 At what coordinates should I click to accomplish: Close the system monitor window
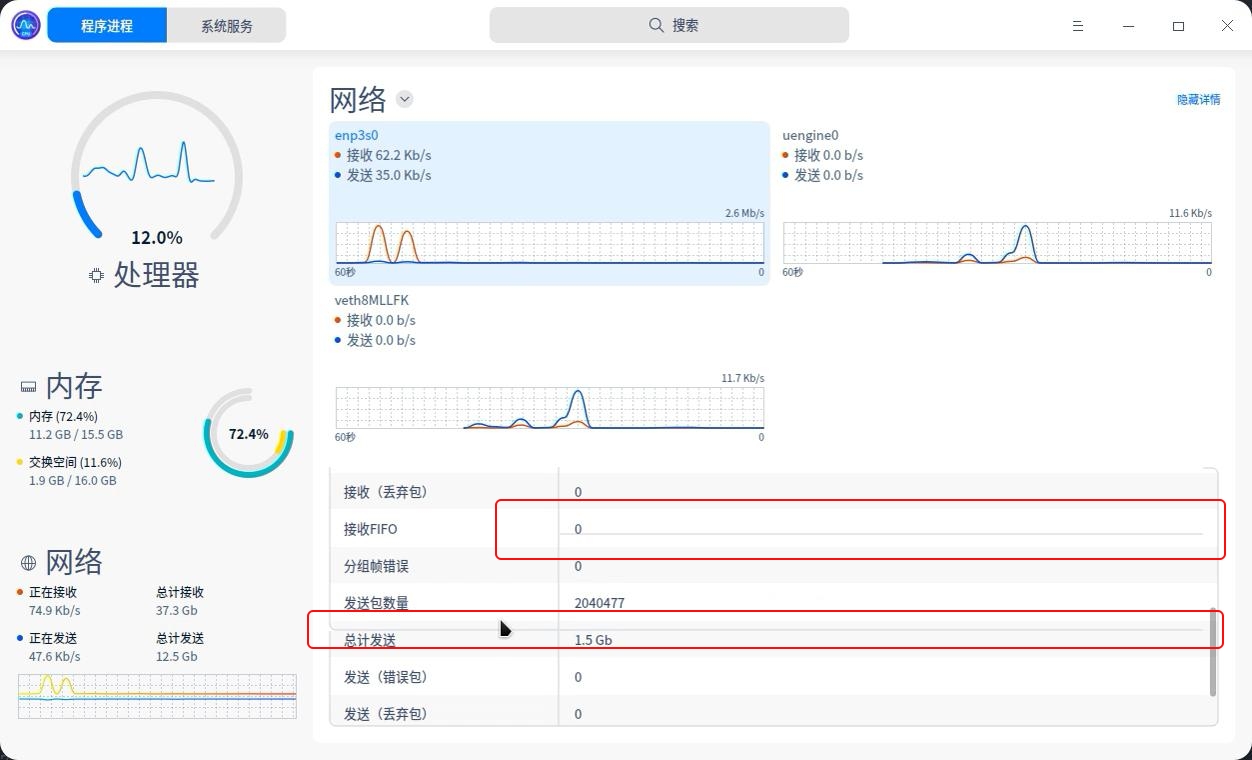tap(1227, 26)
